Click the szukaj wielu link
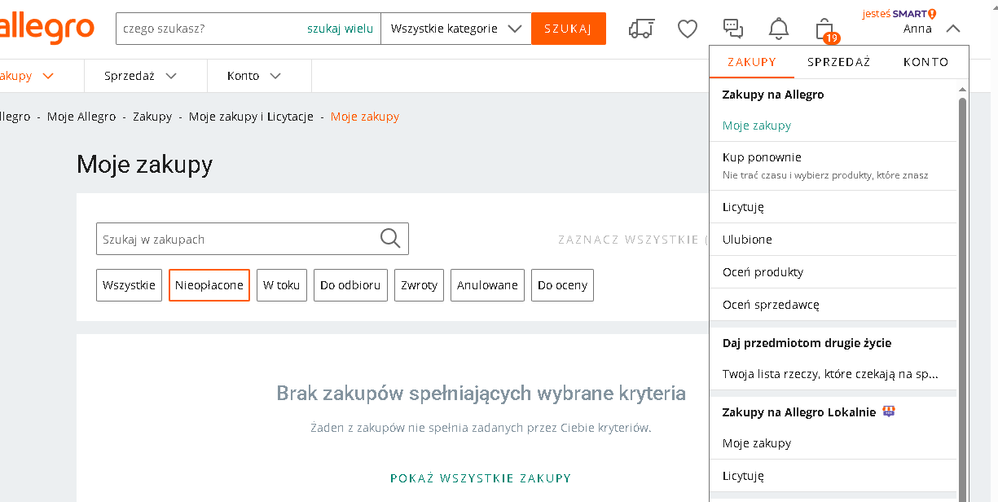The height and width of the screenshot is (502, 998). pos(340,29)
